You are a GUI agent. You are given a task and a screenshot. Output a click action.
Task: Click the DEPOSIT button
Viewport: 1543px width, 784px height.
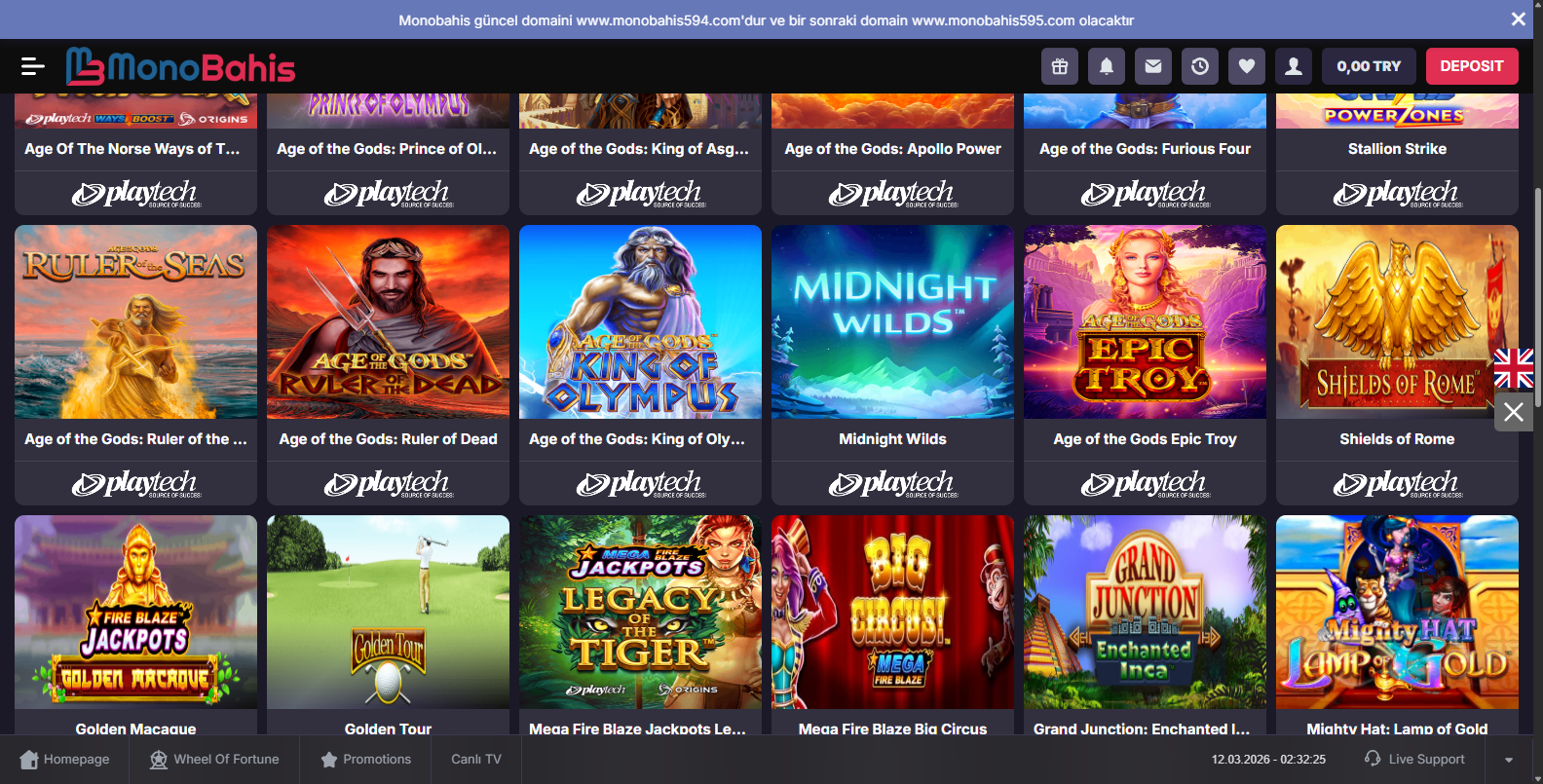(1471, 66)
